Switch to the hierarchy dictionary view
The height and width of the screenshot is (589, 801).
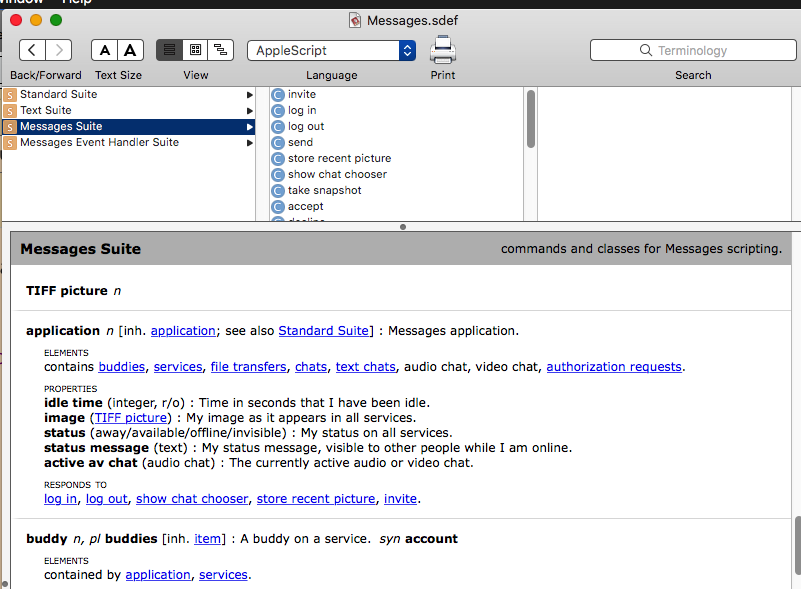coord(221,49)
